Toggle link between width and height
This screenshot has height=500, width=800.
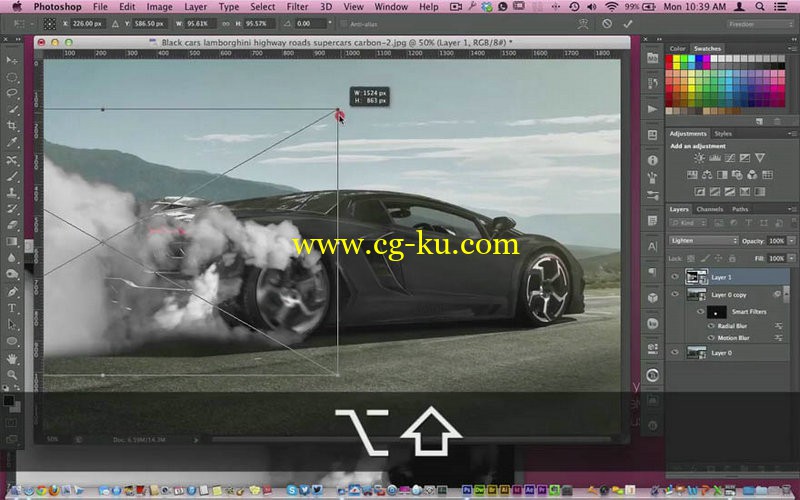click(226, 24)
